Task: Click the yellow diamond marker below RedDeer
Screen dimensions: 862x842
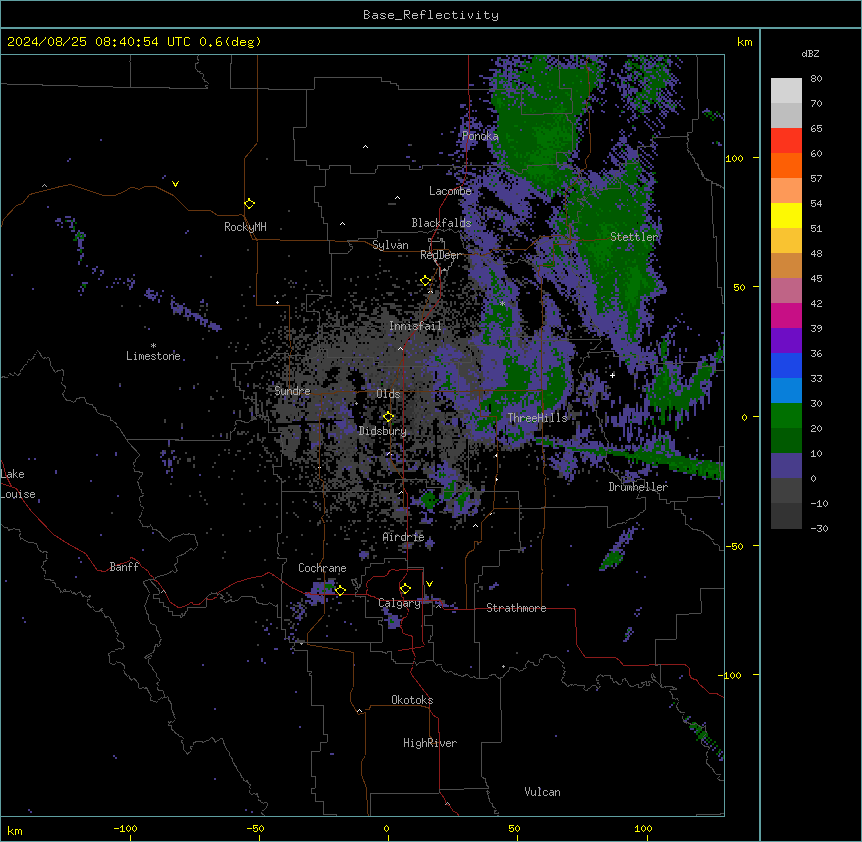Action: (425, 281)
